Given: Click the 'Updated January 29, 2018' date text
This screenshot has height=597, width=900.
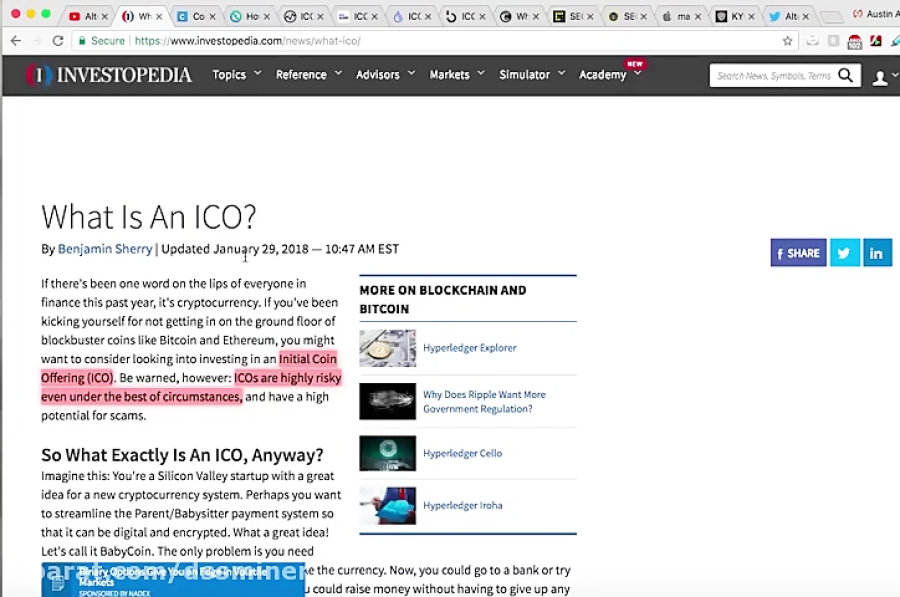Looking at the screenshot, I should [x=235, y=249].
